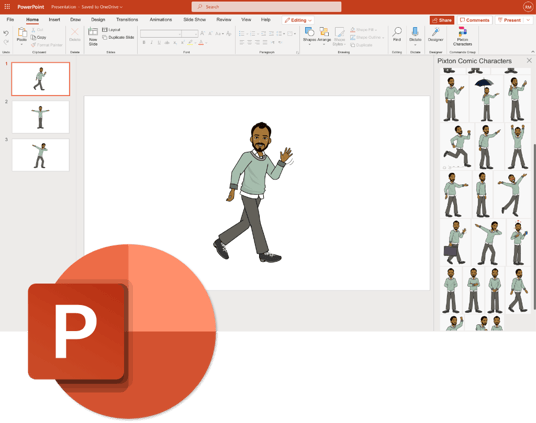Click the Redo arrow icon
Viewport: 536px width, 423px height.
point(6,42)
